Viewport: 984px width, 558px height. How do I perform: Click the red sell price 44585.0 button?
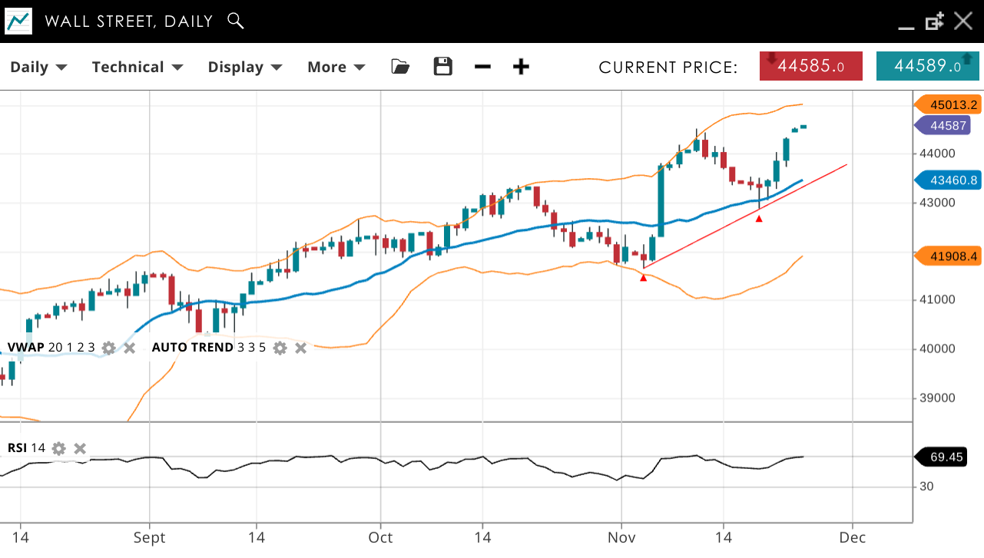[810, 66]
